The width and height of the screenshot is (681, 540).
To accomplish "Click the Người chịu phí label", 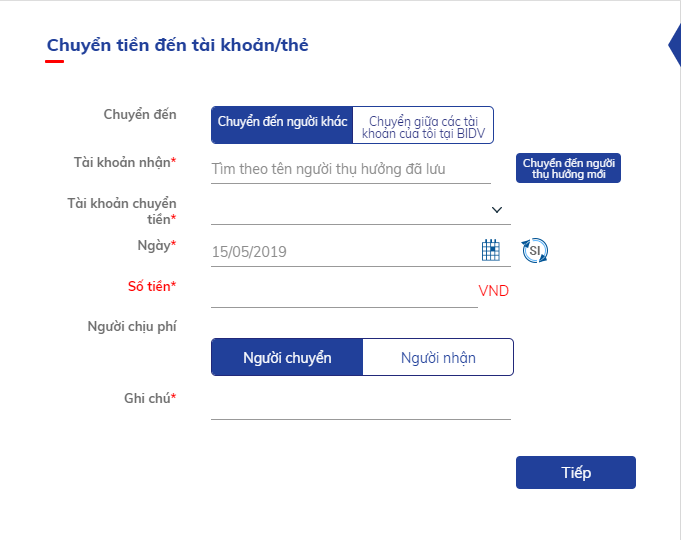I will 132,327.
